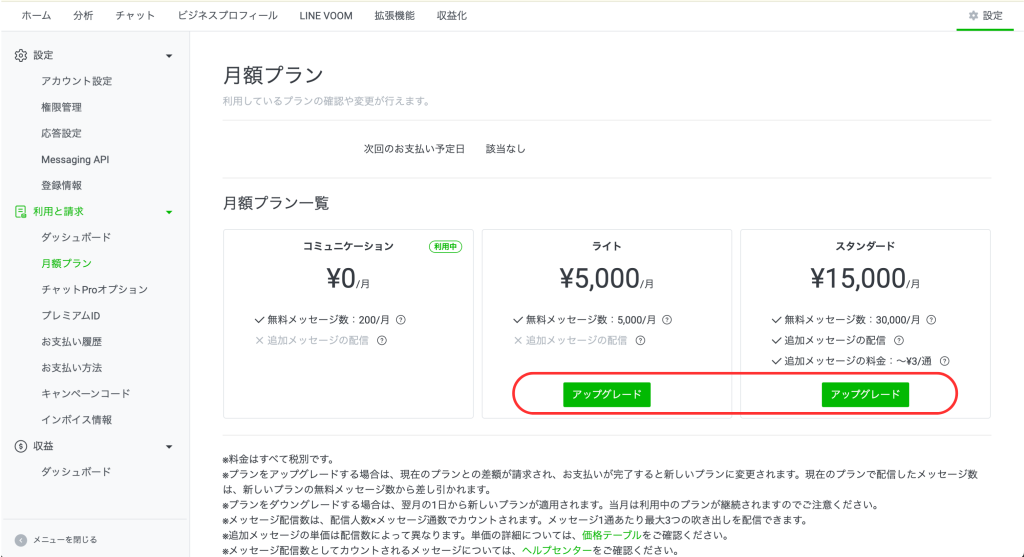Switch to the LINE VOOM tab

pos(325,16)
